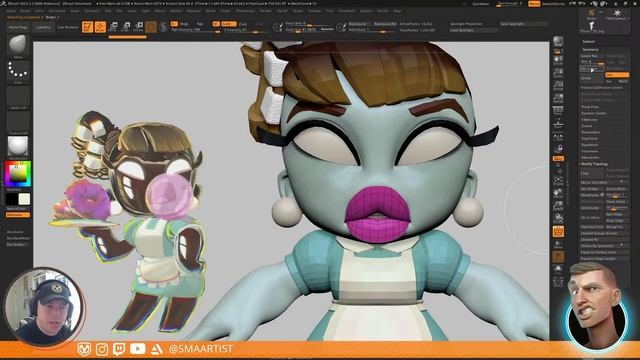The image size is (640, 360).
Task: Click the orange Menus button
Action: [534, 4]
